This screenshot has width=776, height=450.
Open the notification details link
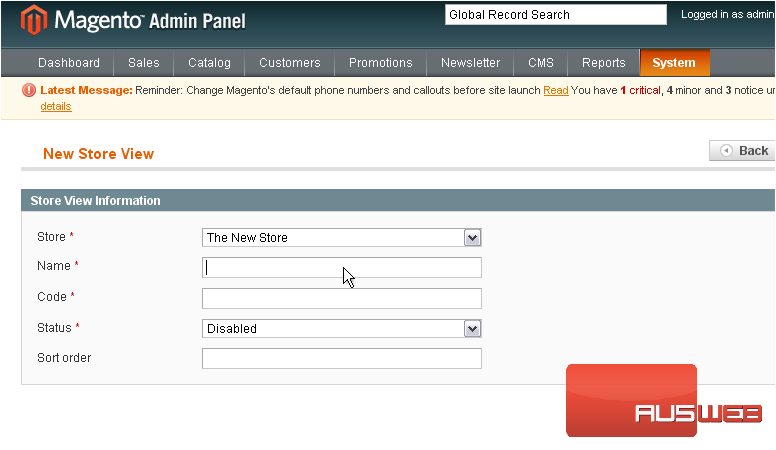click(x=56, y=106)
